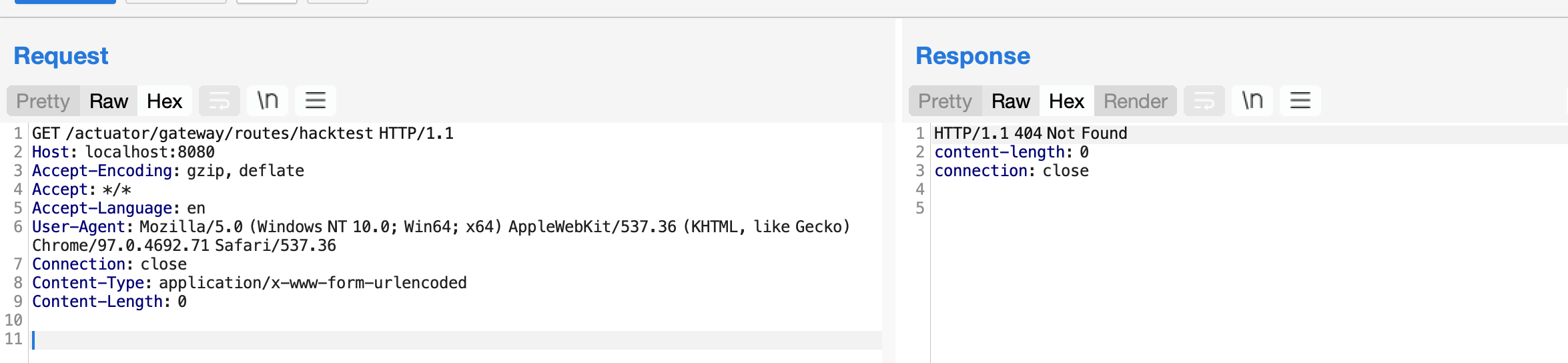The image size is (1568, 363).
Task: Click the User-Agent header line in request
Action: (x=441, y=236)
